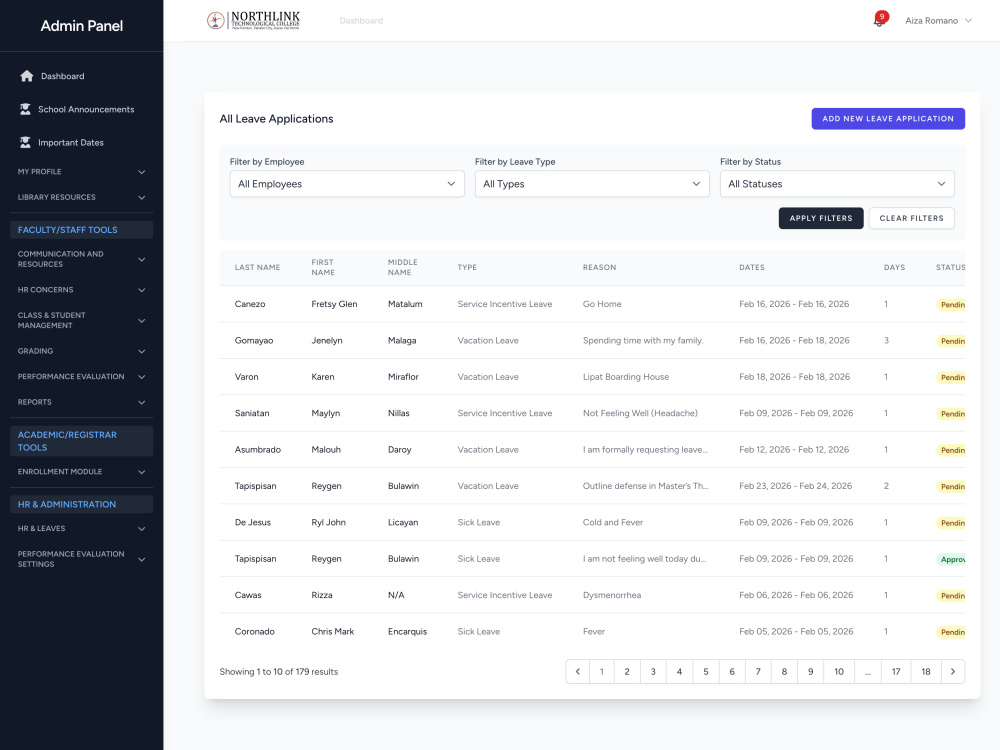Click the Type column header
This screenshot has height=750, width=1000.
pos(467,267)
